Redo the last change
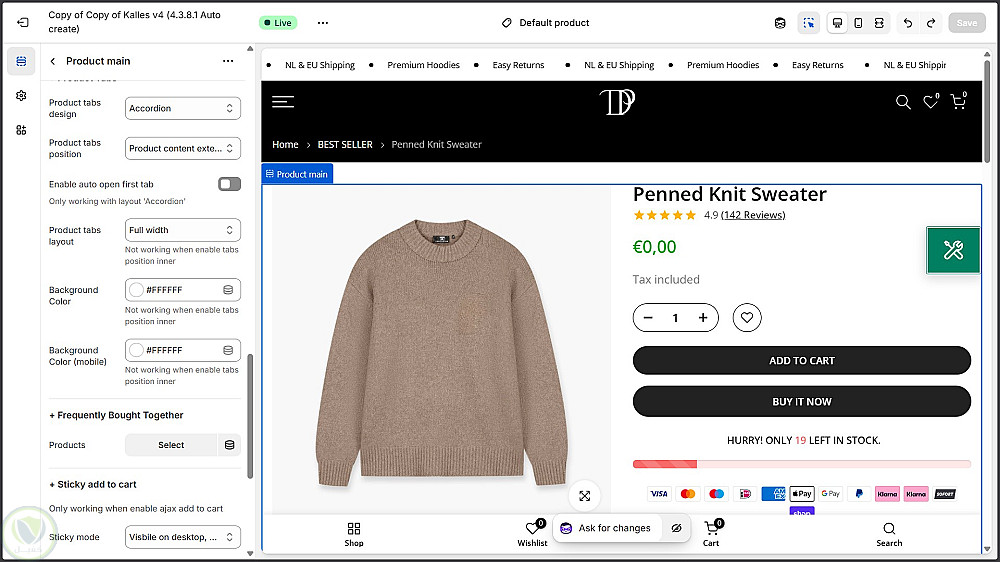Screen dimensions: 1000x562 [931, 23]
